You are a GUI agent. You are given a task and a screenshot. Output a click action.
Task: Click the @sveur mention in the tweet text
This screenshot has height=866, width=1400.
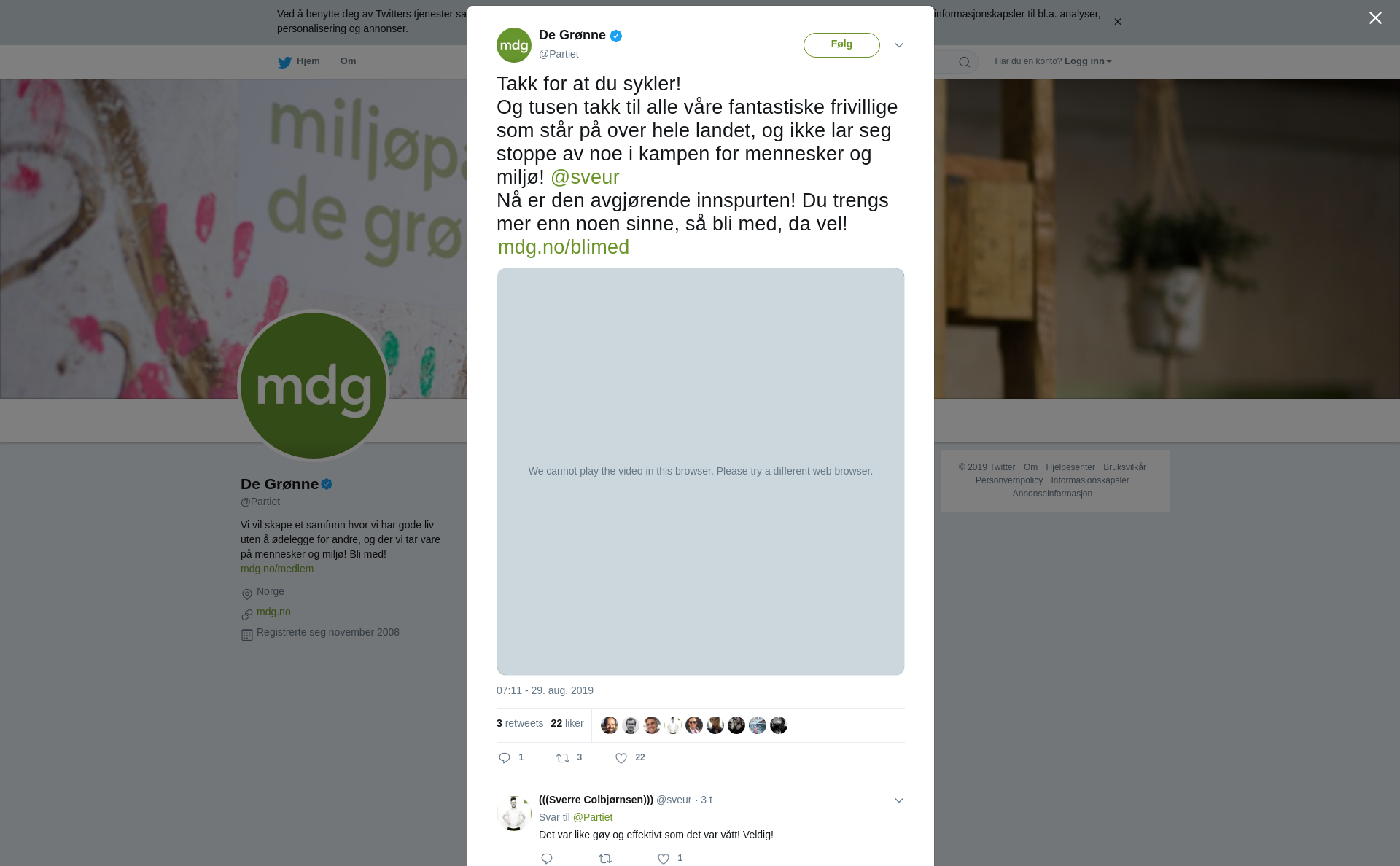(x=585, y=177)
